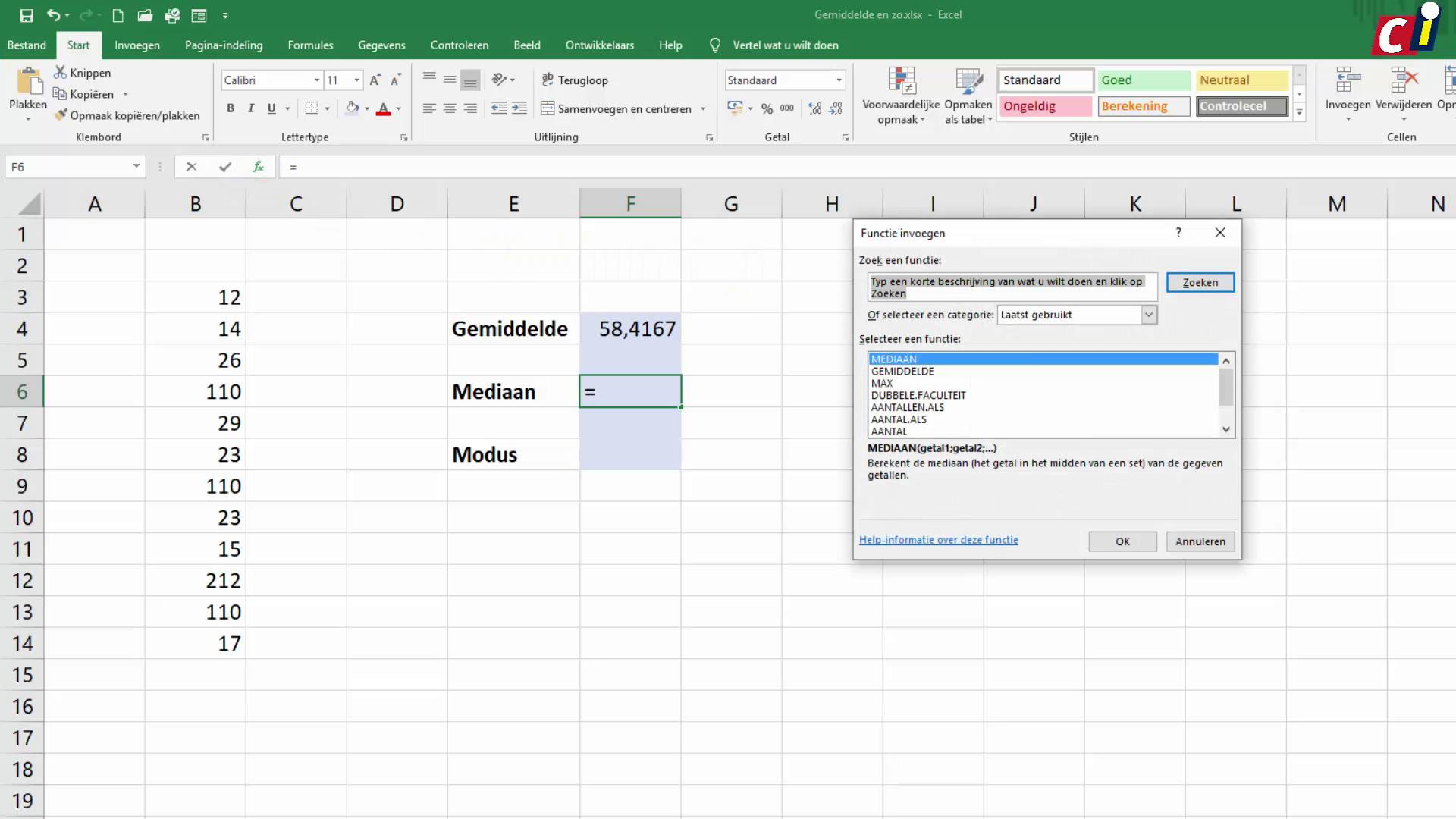Open the font name Calibri dropdown
The height and width of the screenshot is (819, 1456).
pyautogui.click(x=317, y=80)
